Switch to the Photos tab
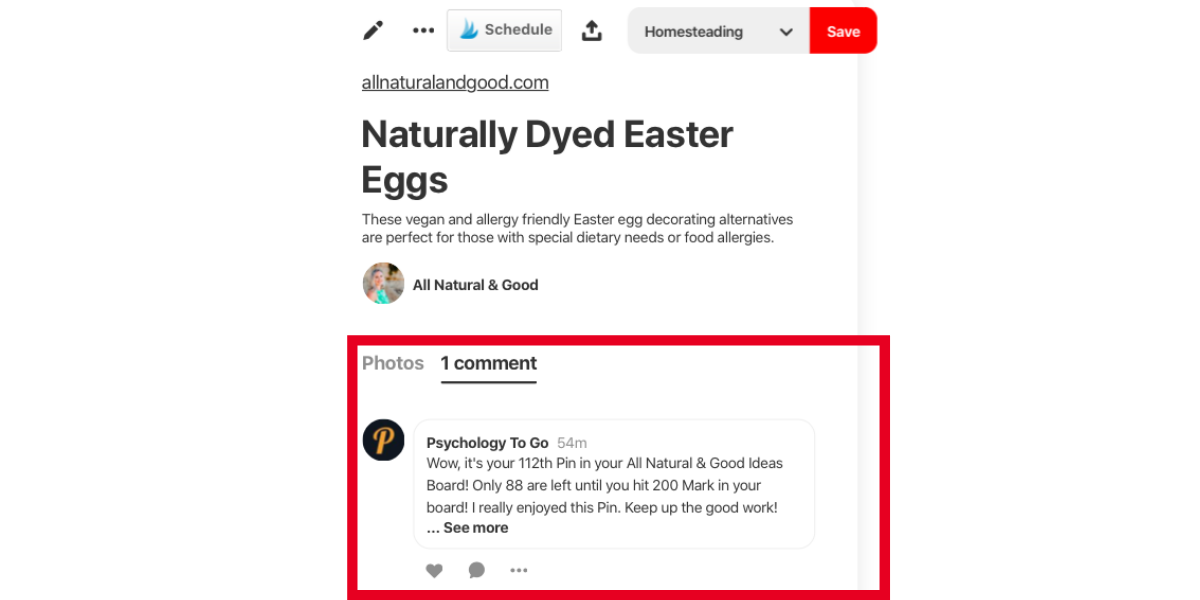This screenshot has height=600, width=1200. click(393, 363)
